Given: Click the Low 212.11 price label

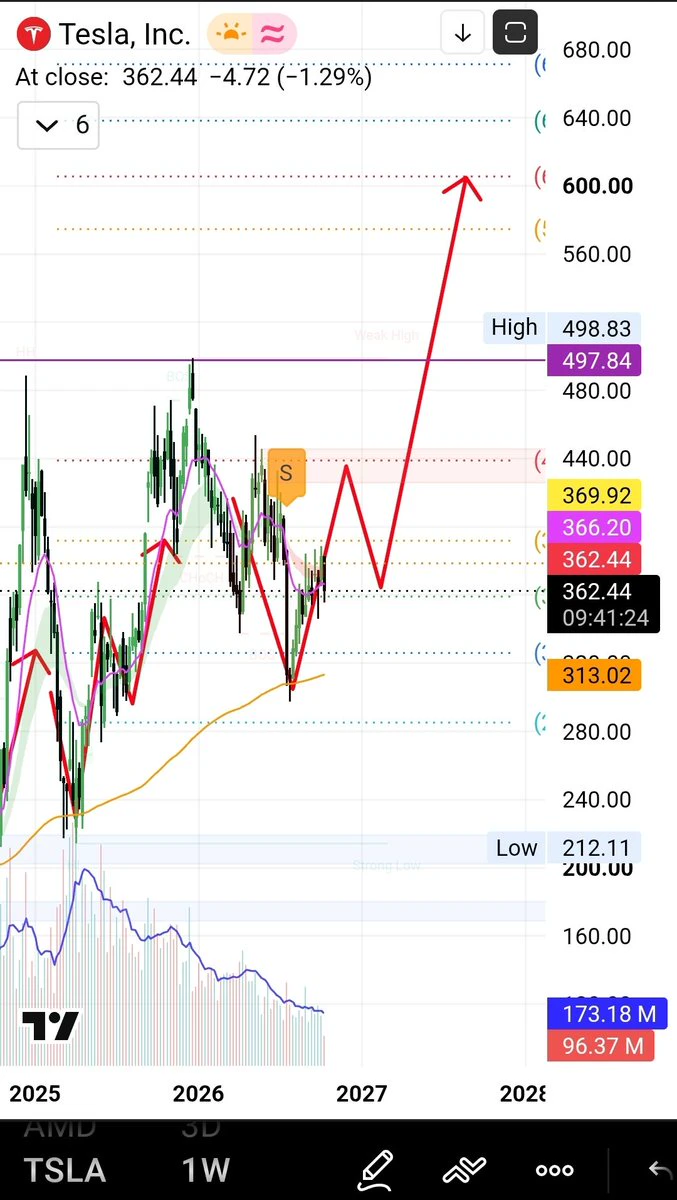Looking at the screenshot, I should tap(565, 848).
